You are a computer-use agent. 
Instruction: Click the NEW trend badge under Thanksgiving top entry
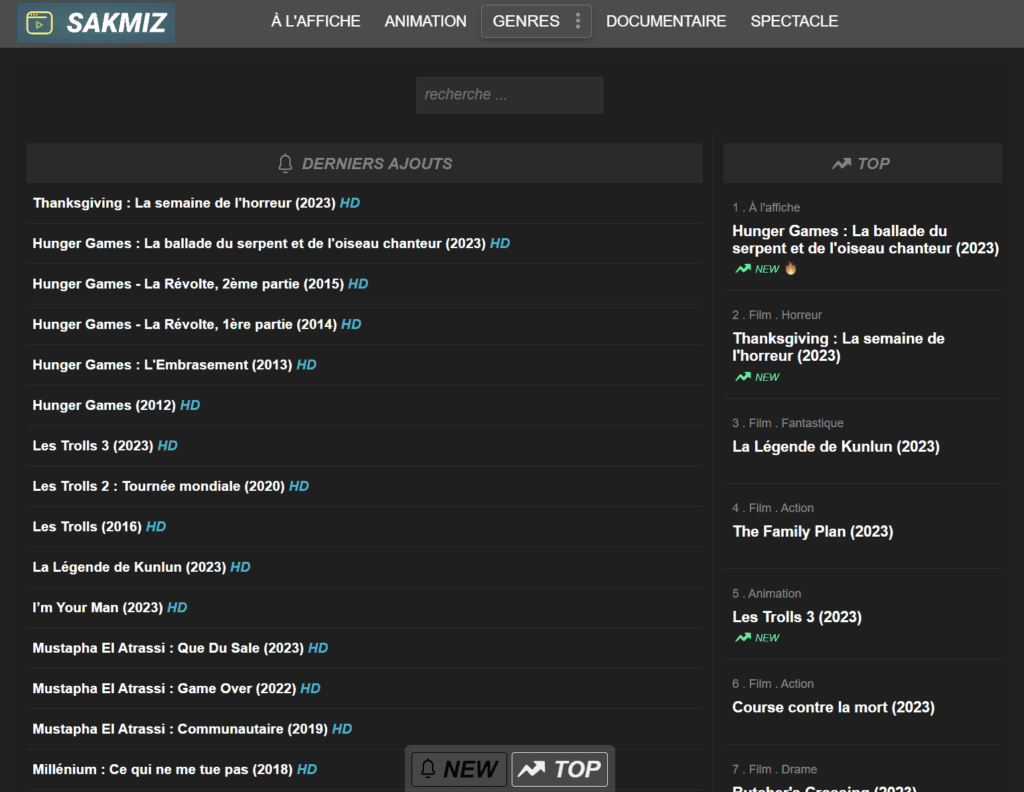coord(757,377)
